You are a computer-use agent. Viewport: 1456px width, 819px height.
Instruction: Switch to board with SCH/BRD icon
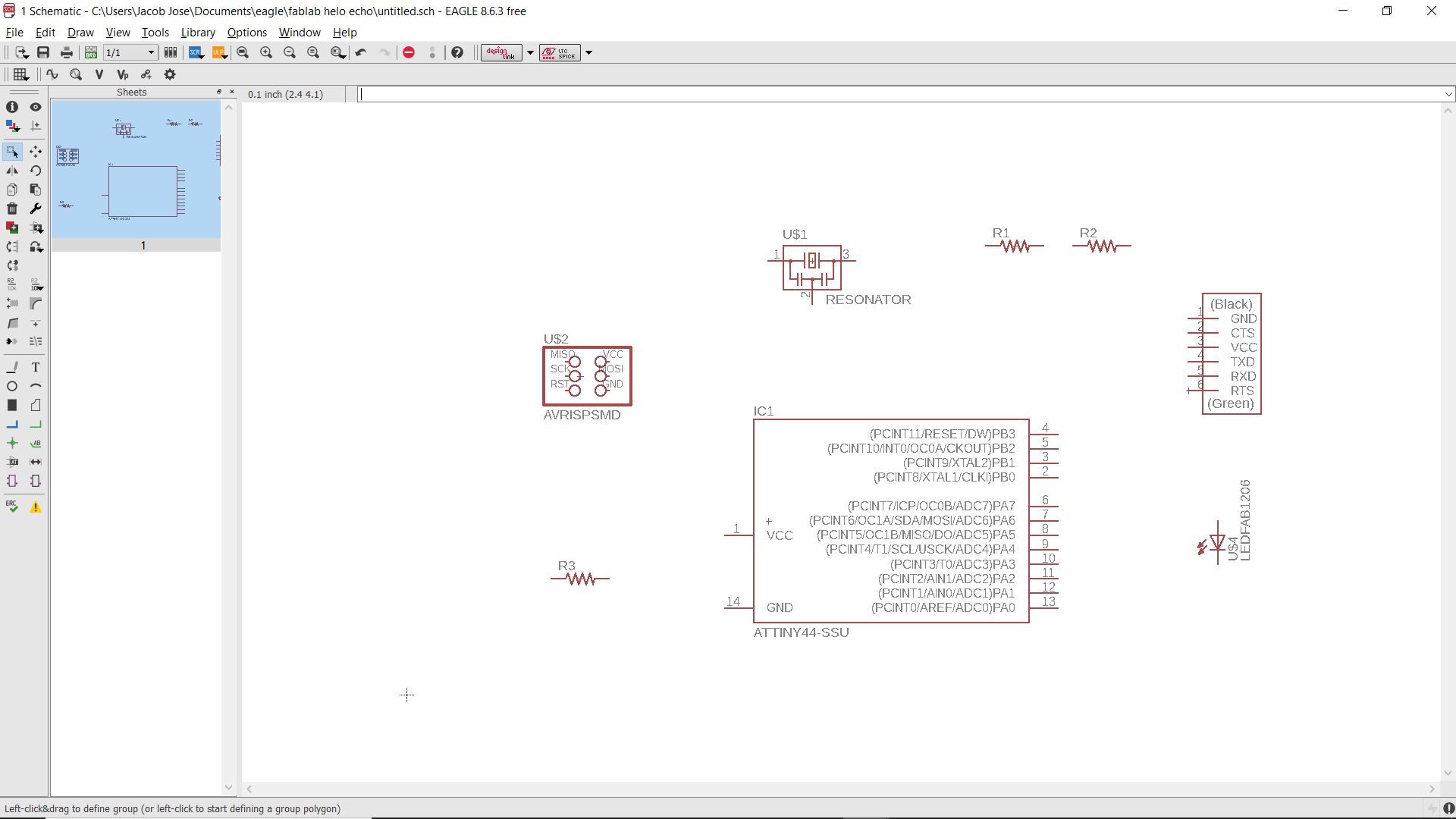pos(91,52)
